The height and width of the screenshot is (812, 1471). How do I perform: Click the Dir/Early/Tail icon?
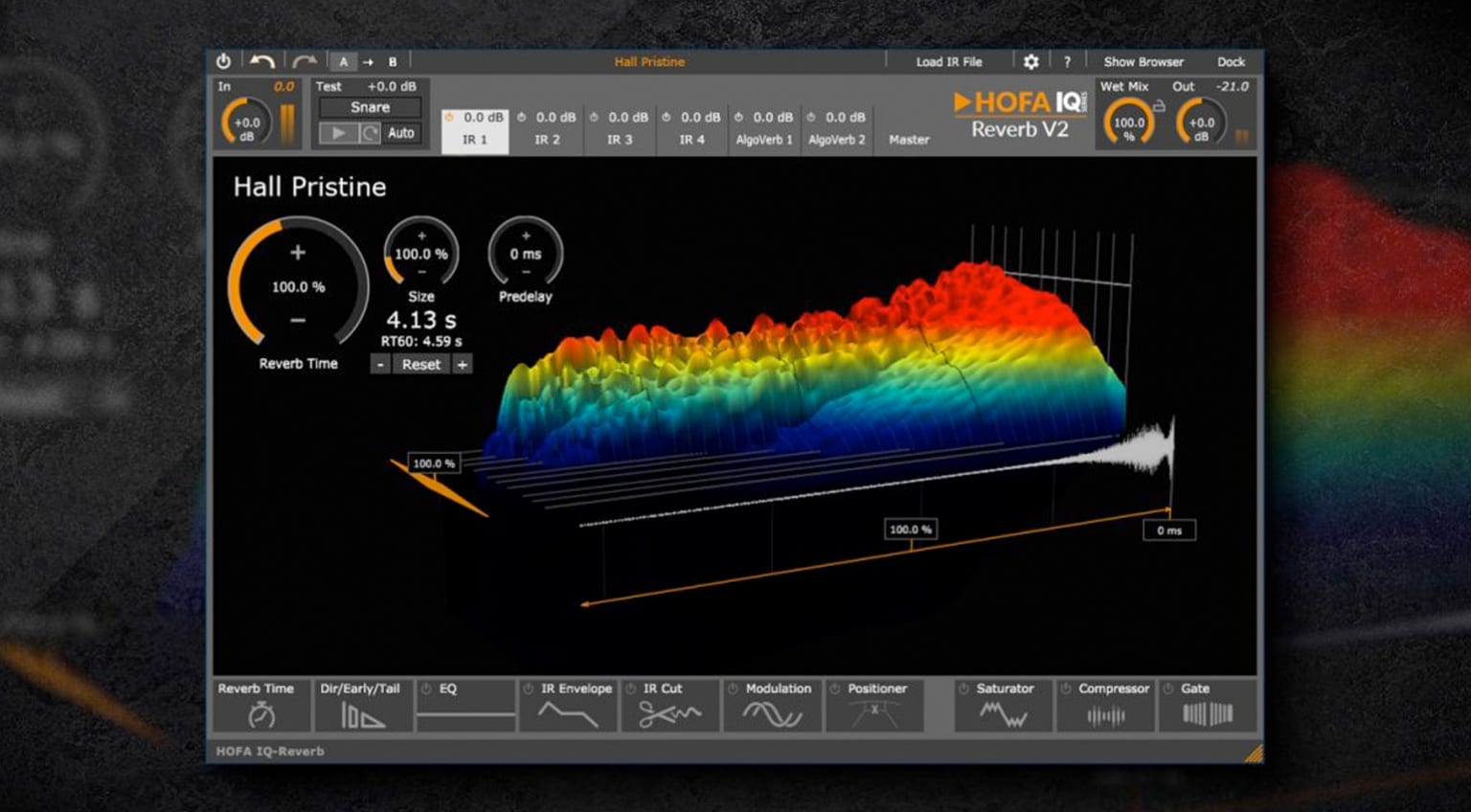pos(363,713)
